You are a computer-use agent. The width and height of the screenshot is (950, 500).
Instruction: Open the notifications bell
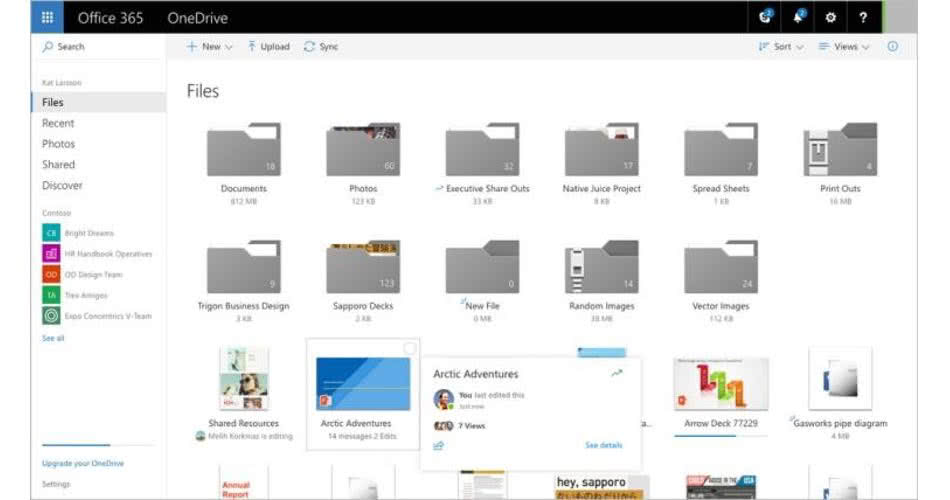tap(799, 17)
